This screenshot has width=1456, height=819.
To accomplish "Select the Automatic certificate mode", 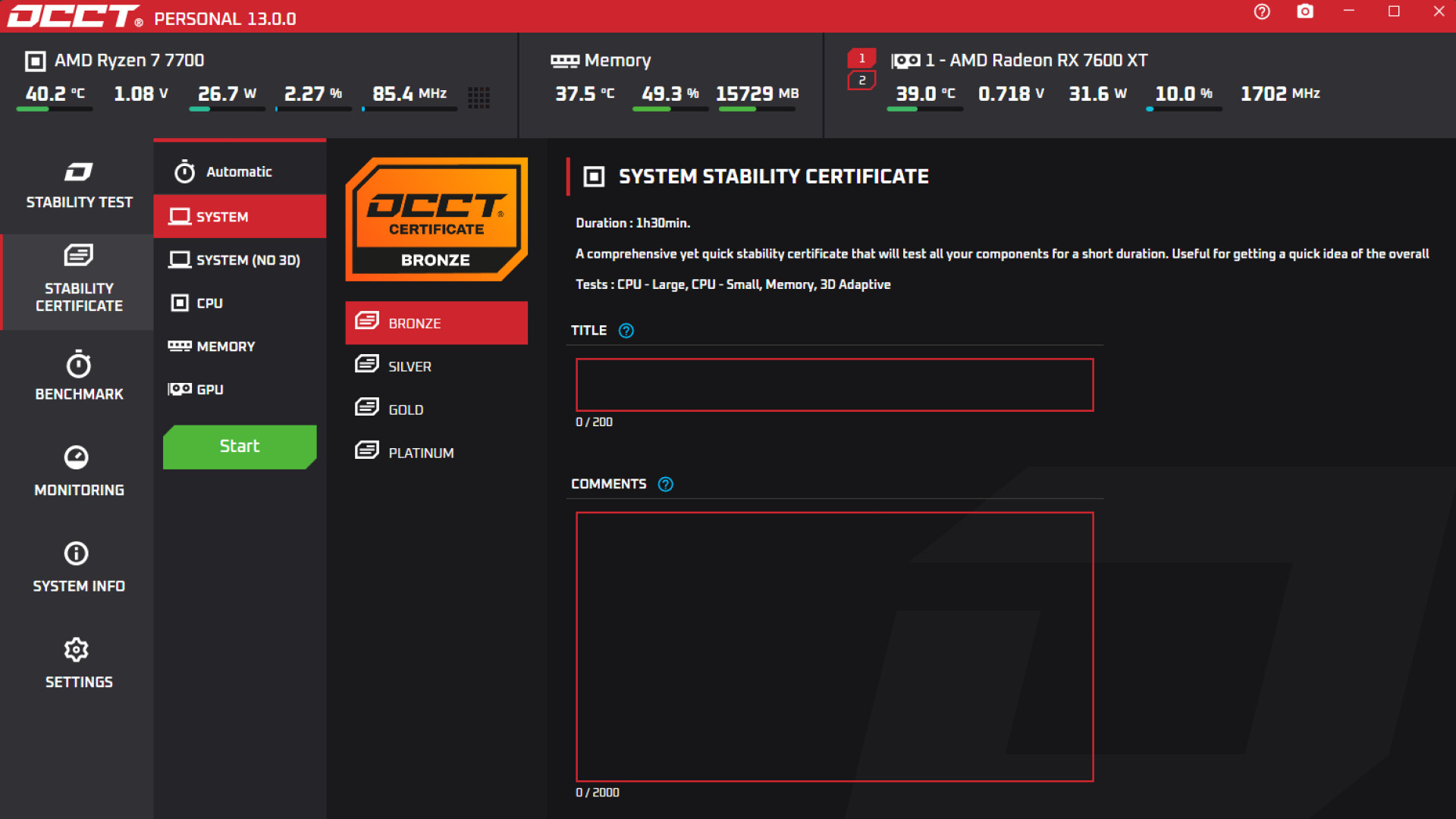I will click(x=239, y=171).
